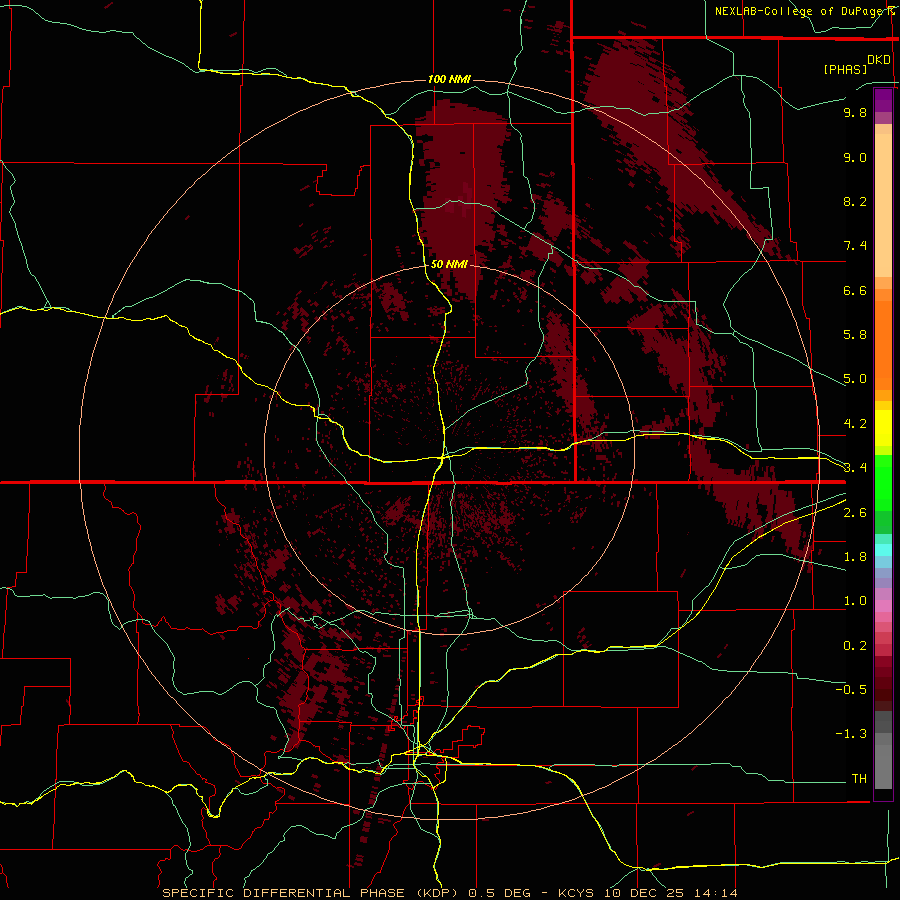
Task: Click the -0.5 value on color scale
Action: coord(851,690)
